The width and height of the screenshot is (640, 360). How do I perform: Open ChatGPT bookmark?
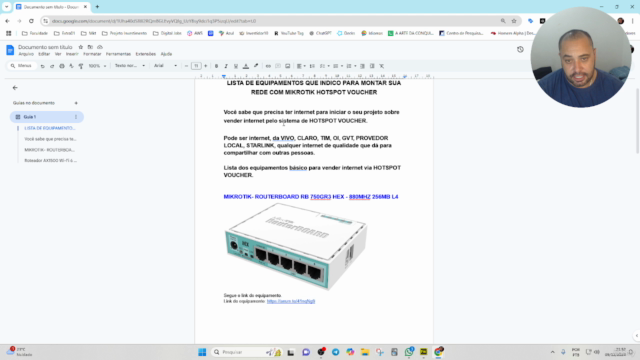(x=320, y=33)
